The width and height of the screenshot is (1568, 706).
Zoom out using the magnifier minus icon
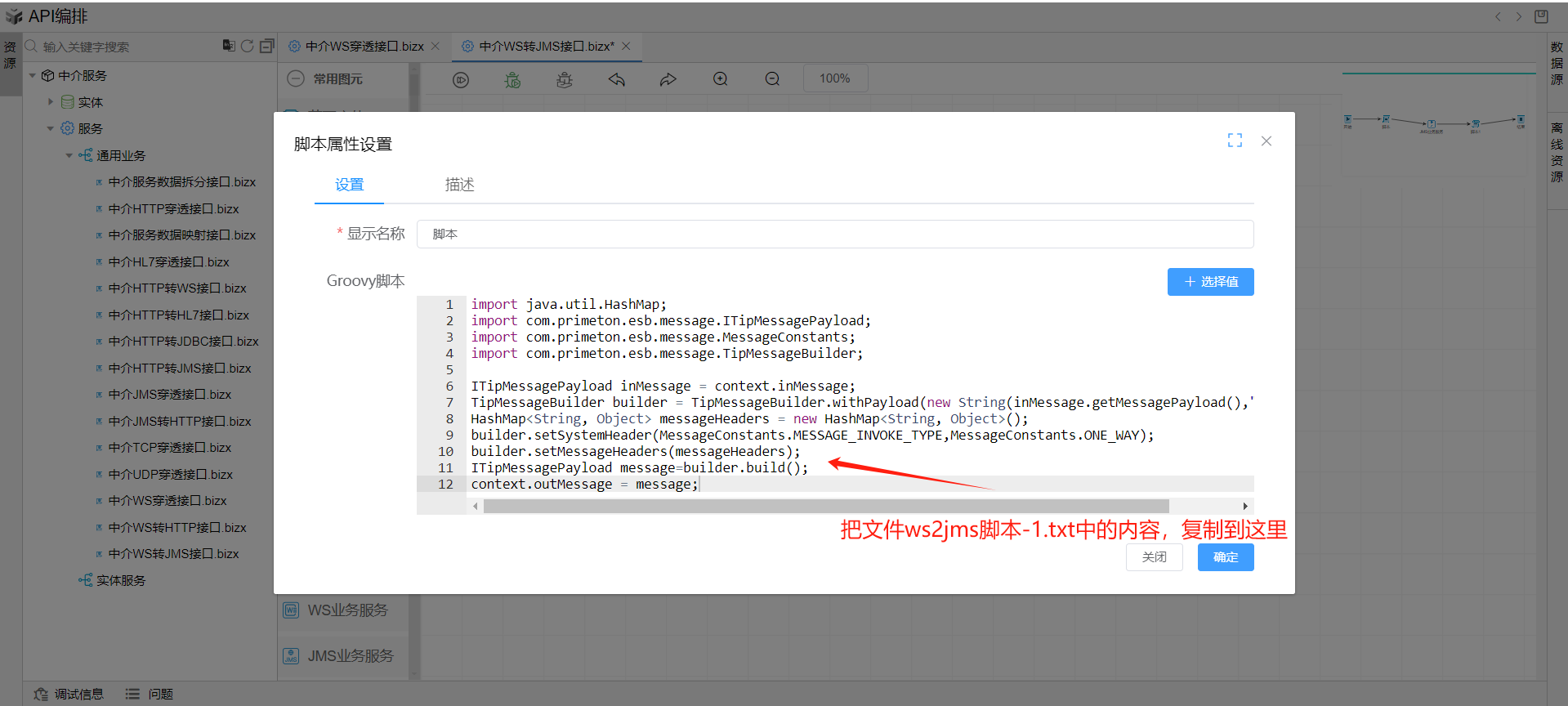772,79
